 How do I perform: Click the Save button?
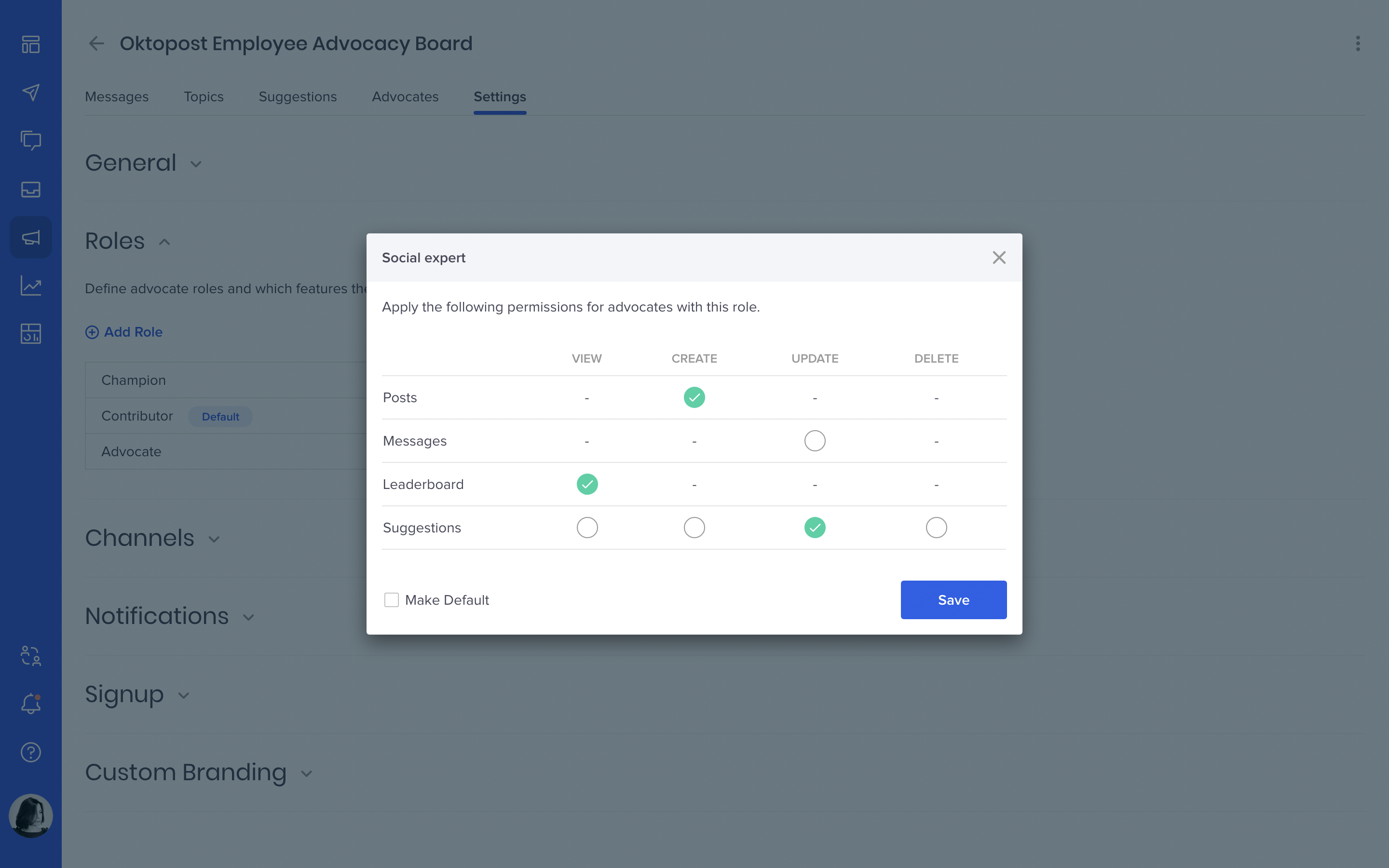pyautogui.click(x=953, y=600)
